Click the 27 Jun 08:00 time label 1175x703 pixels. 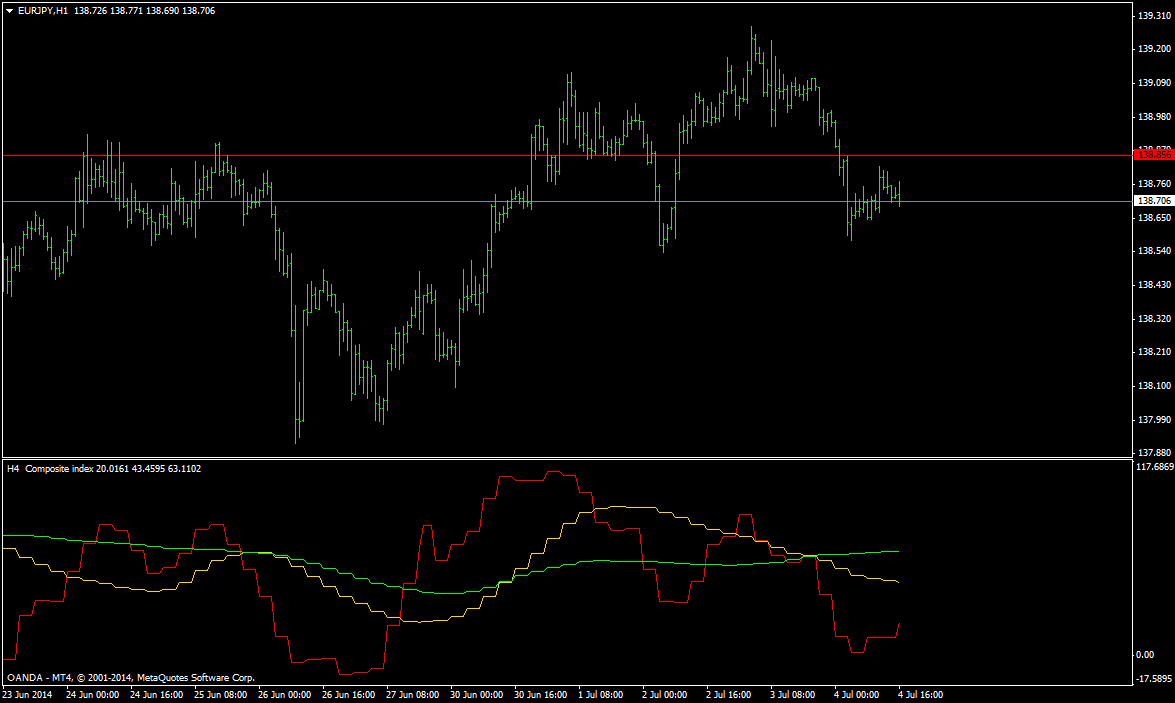(413, 695)
